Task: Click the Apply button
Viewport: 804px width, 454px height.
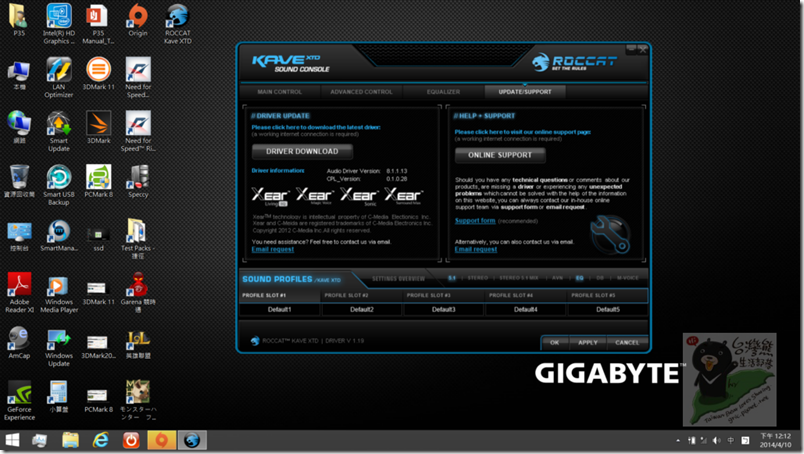Action: click(x=588, y=343)
